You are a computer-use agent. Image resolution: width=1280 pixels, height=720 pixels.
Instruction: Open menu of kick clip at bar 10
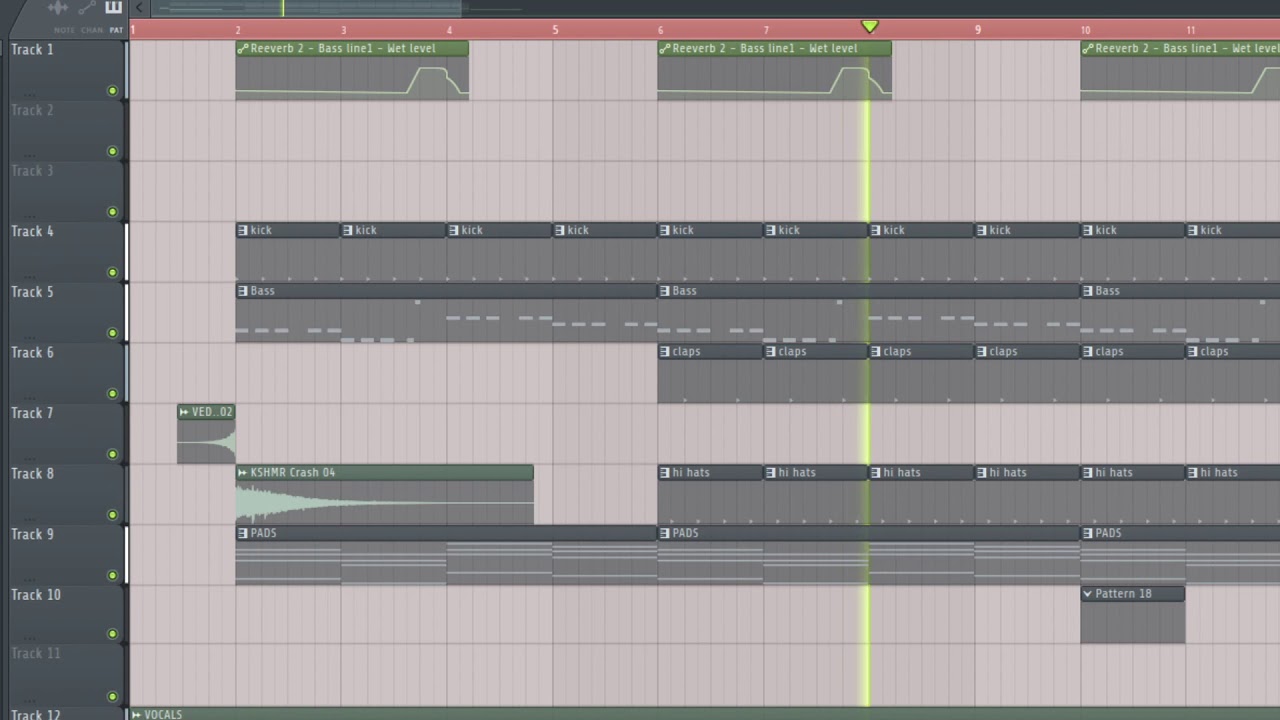(x=1088, y=230)
